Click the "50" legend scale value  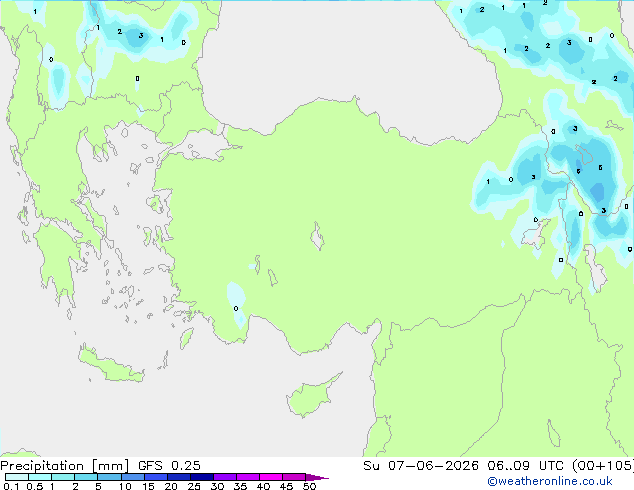click(x=309, y=486)
